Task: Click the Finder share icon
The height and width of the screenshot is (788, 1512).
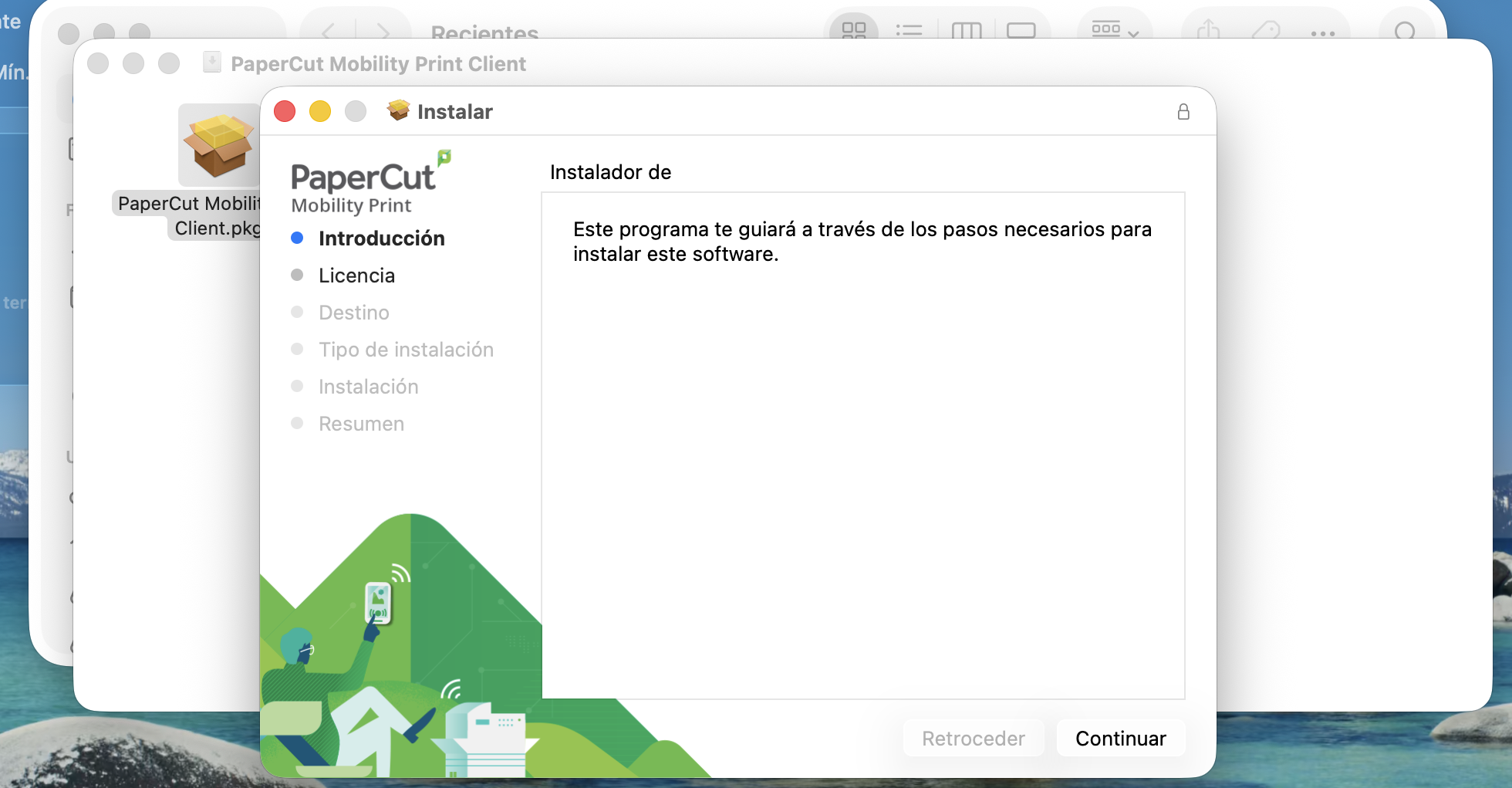Action: (x=1208, y=31)
